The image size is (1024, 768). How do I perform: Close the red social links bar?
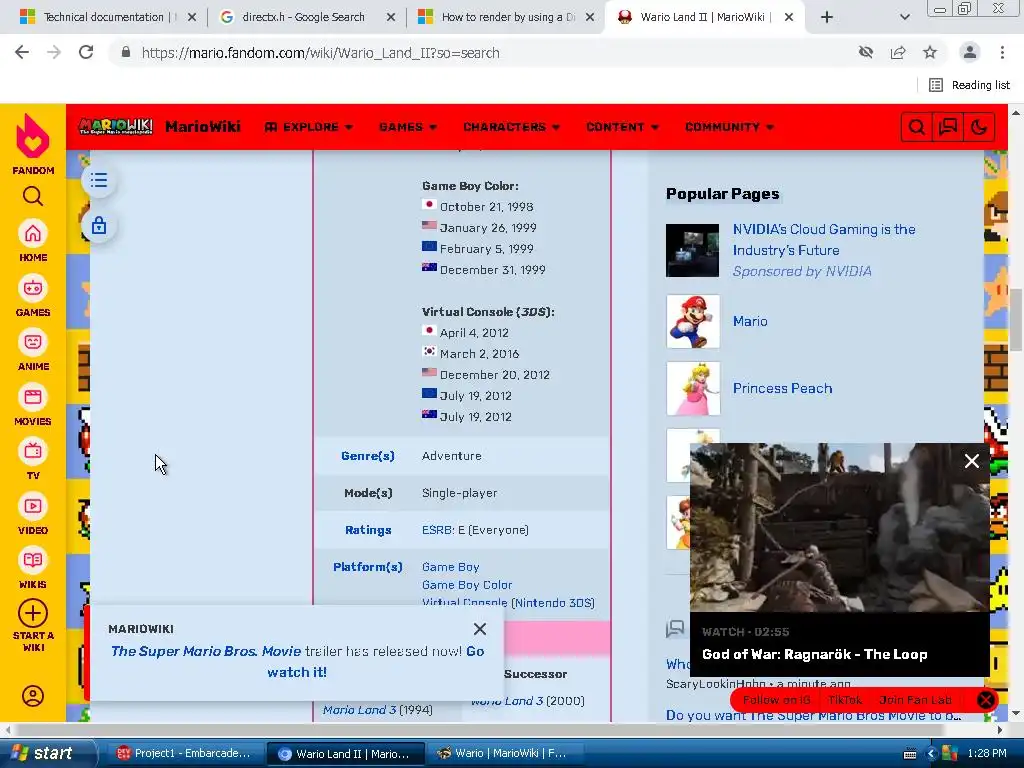coord(985,700)
